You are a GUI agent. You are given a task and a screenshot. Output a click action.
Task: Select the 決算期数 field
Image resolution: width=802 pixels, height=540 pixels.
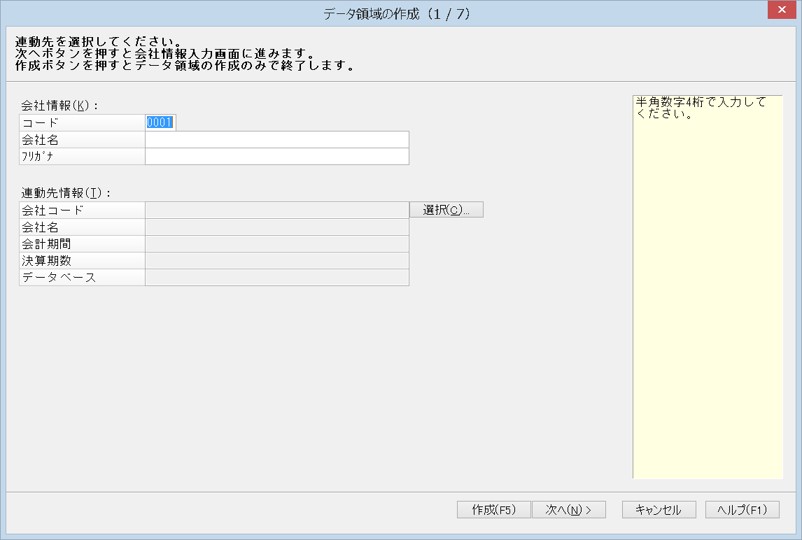click(277, 261)
